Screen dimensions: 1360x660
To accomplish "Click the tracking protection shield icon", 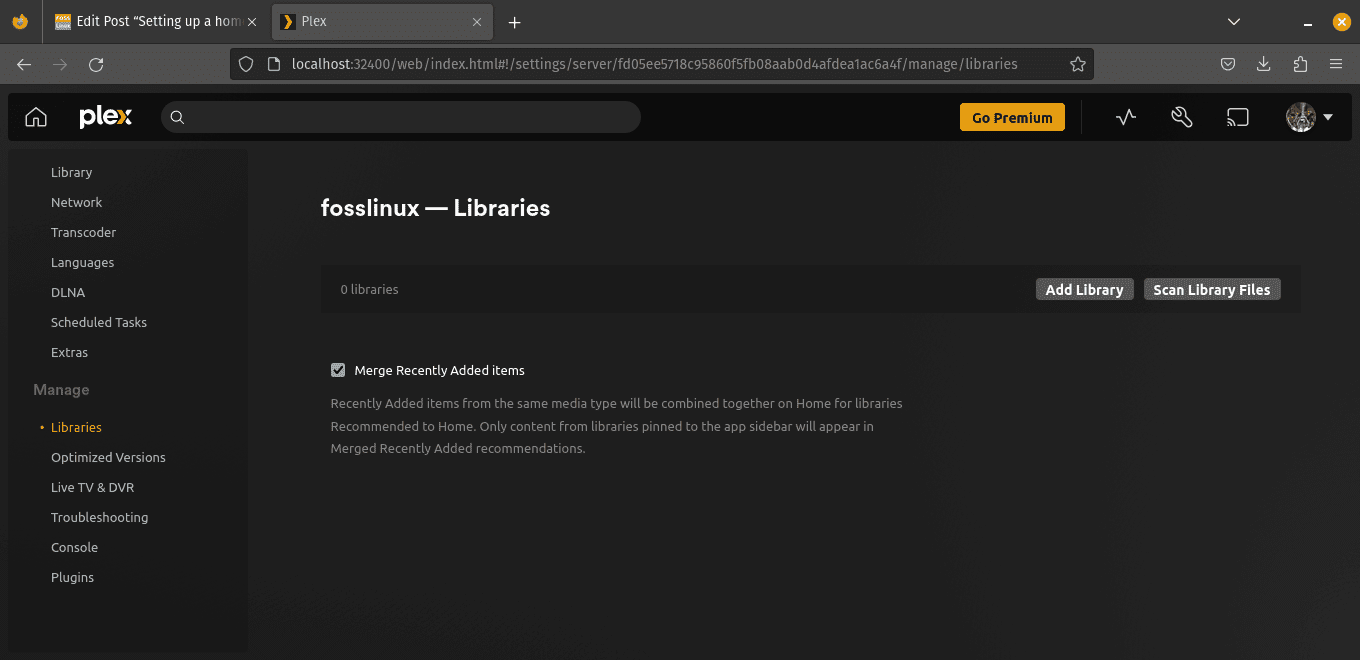I will (246, 64).
